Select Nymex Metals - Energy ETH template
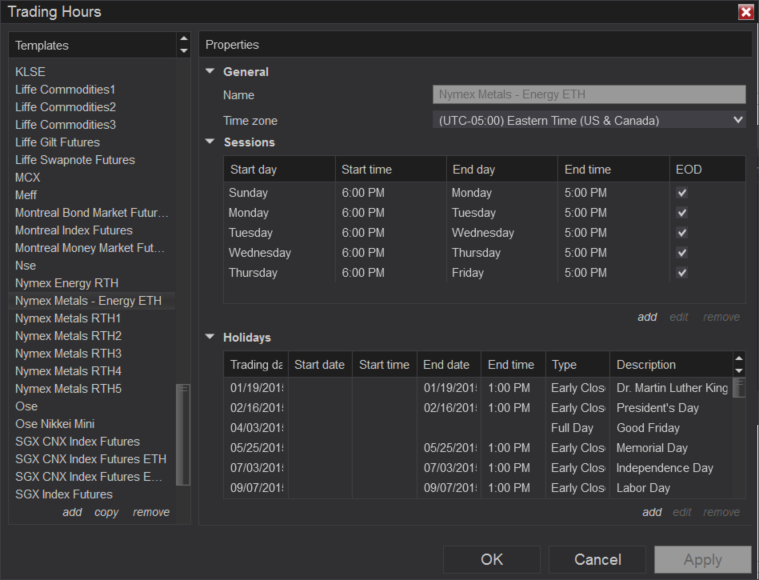The height and width of the screenshot is (580, 759). click(x=92, y=301)
